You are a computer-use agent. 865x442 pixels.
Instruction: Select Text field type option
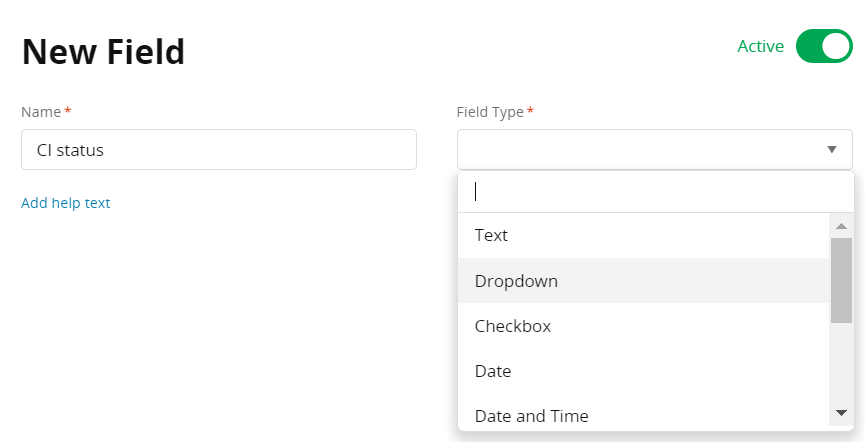491,236
